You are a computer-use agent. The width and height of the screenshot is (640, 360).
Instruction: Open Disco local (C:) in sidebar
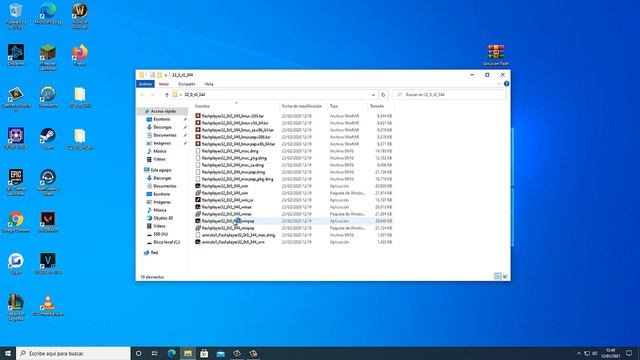[x=166, y=242]
